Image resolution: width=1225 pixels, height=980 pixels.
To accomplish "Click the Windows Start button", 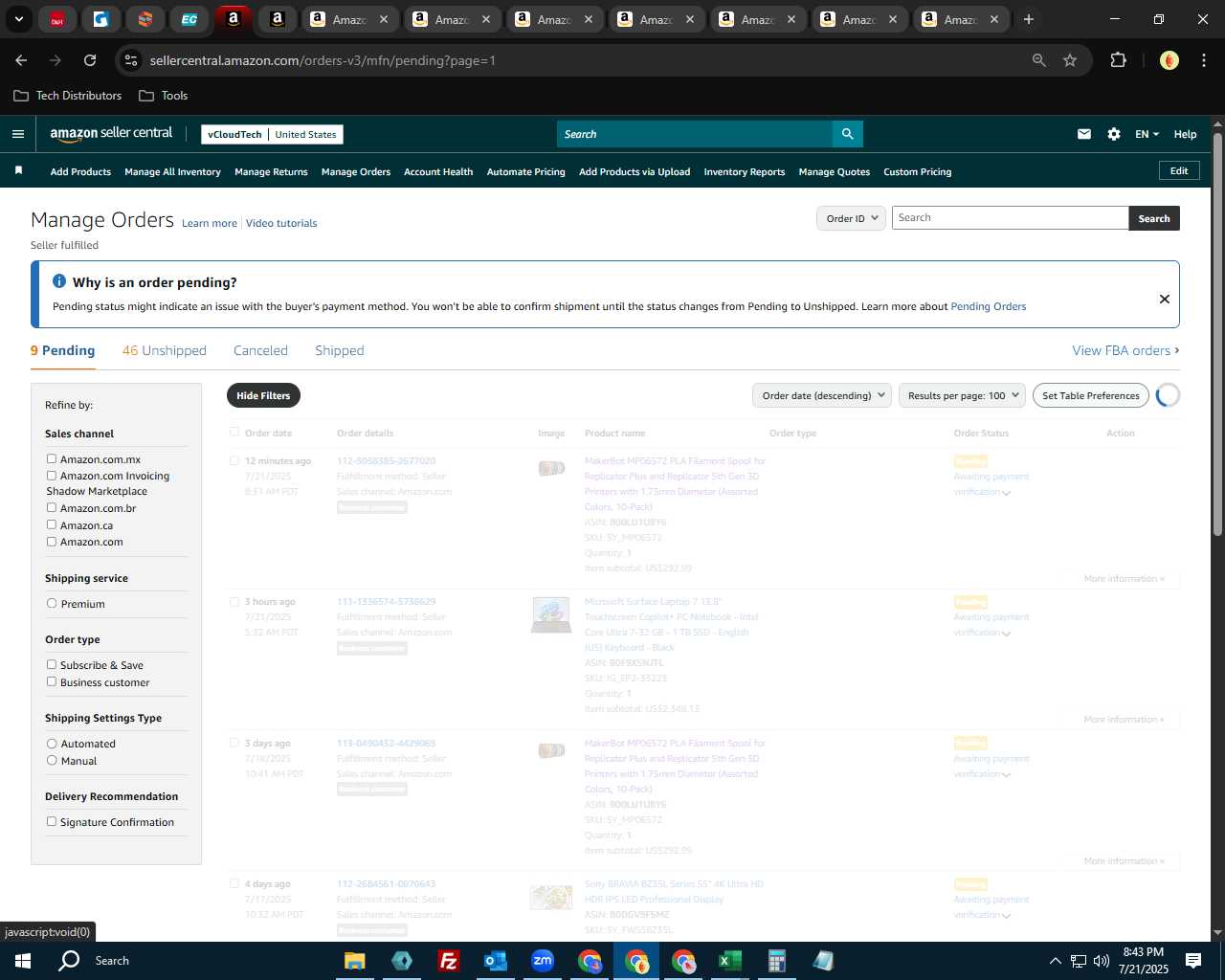I will coord(23,961).
